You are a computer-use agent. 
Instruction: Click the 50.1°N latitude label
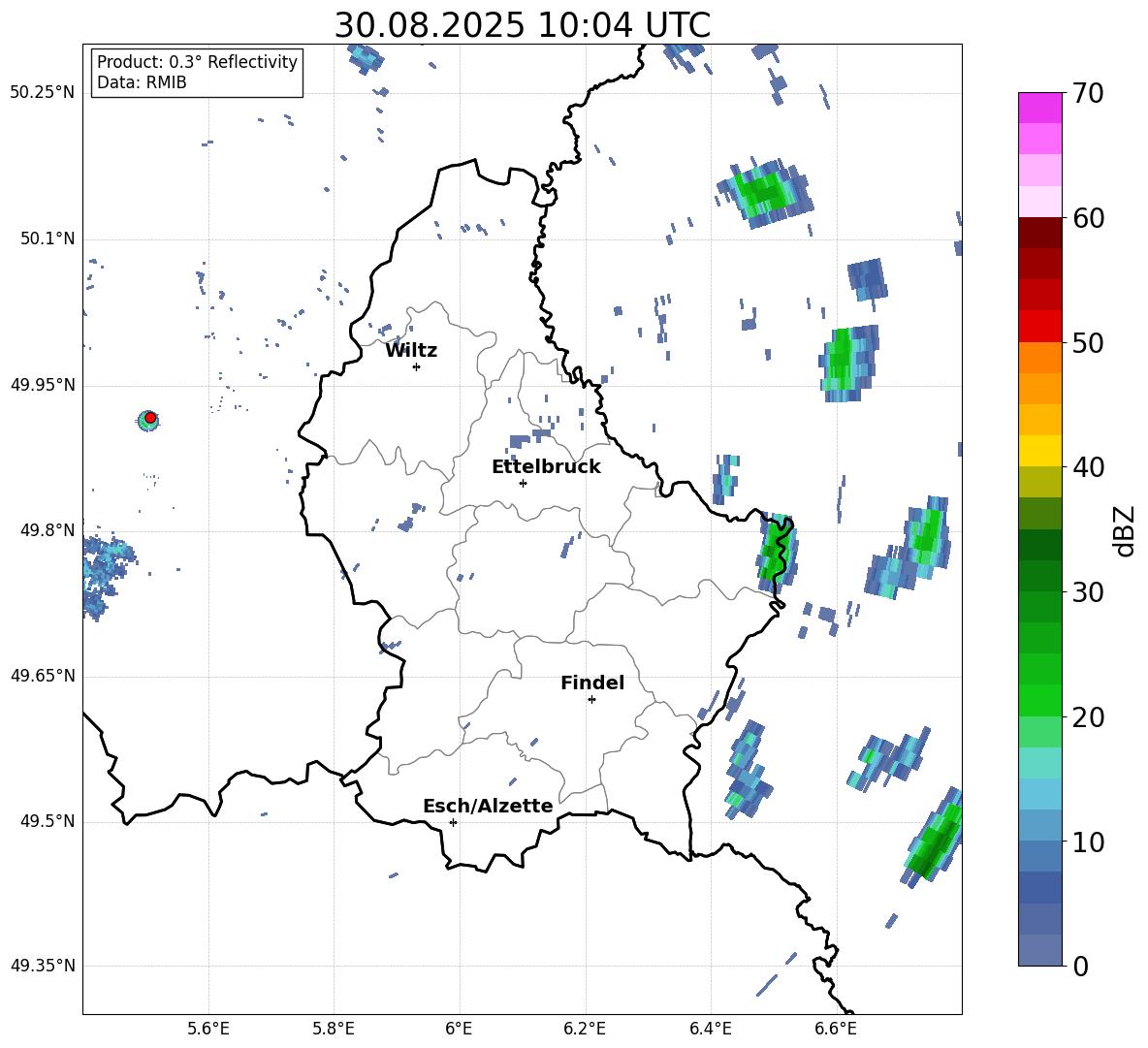tap(47, 238)
